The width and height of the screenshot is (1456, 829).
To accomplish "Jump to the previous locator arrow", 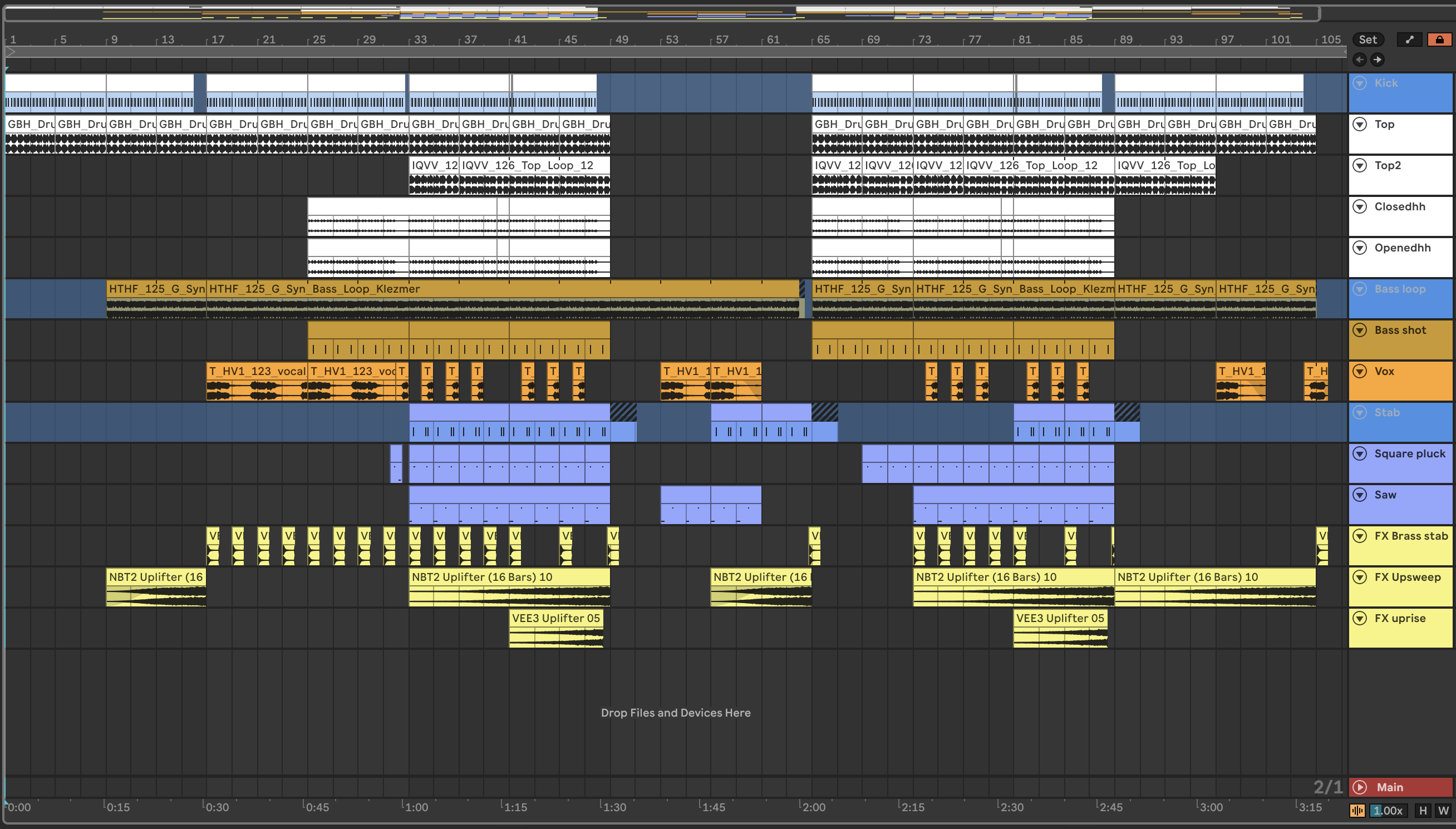I will 1359,59.
